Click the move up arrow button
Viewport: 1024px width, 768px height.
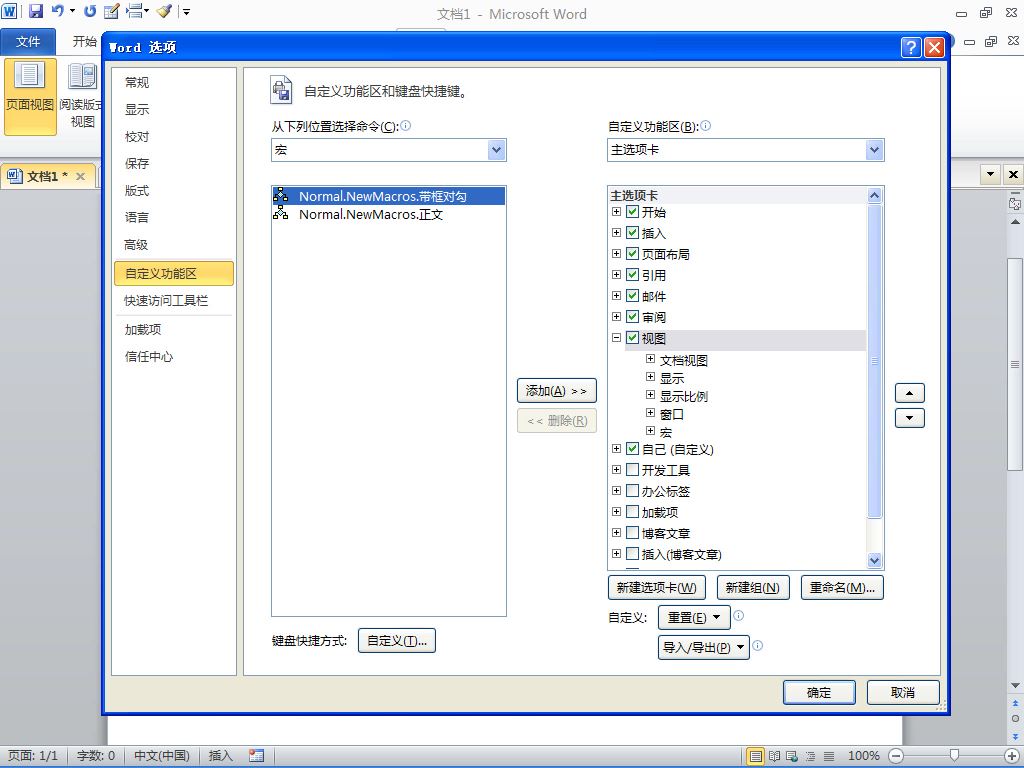(x=910, y=393)
